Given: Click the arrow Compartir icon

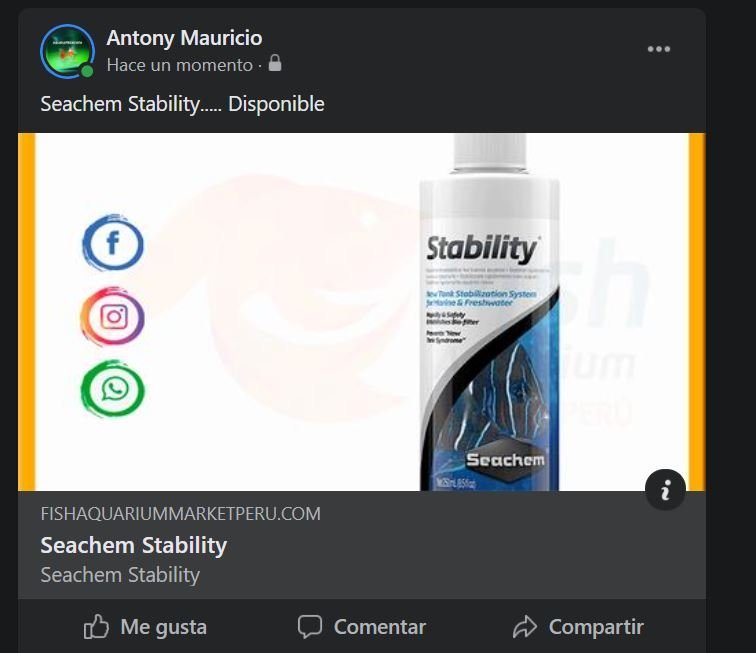Looking at the screenshot, I should [x=525, y=626].
